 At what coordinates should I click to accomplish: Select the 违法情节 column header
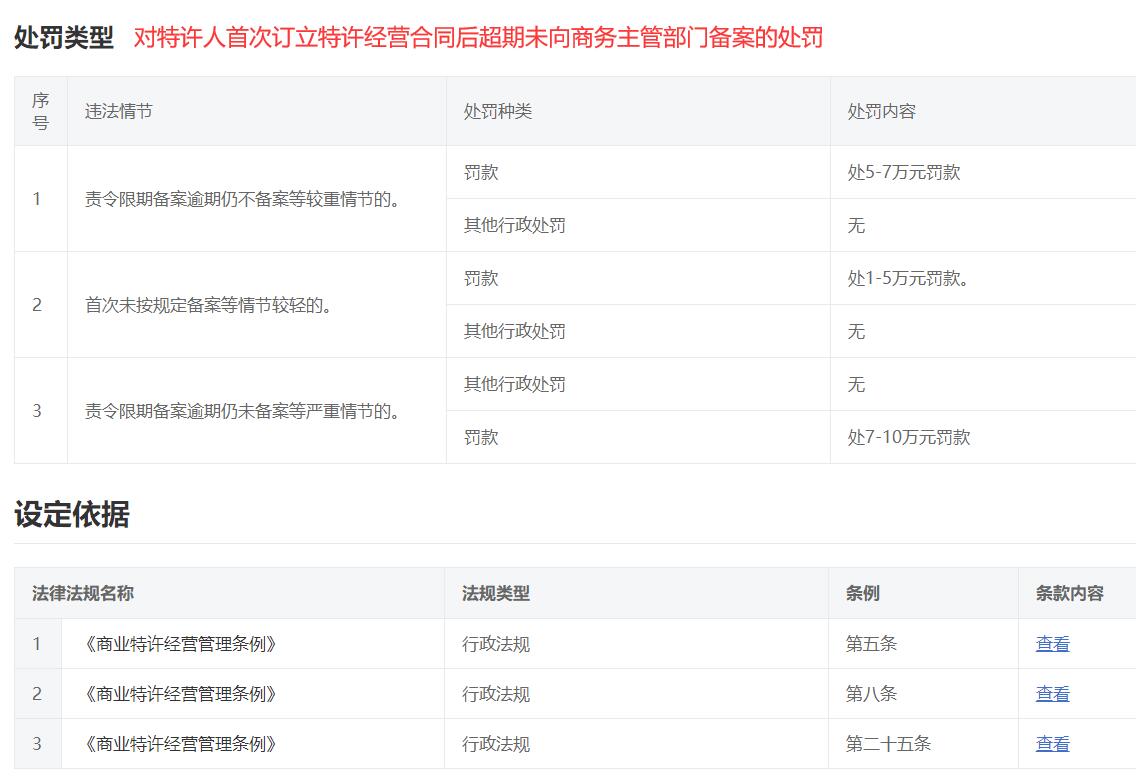[x=119, y=111]
